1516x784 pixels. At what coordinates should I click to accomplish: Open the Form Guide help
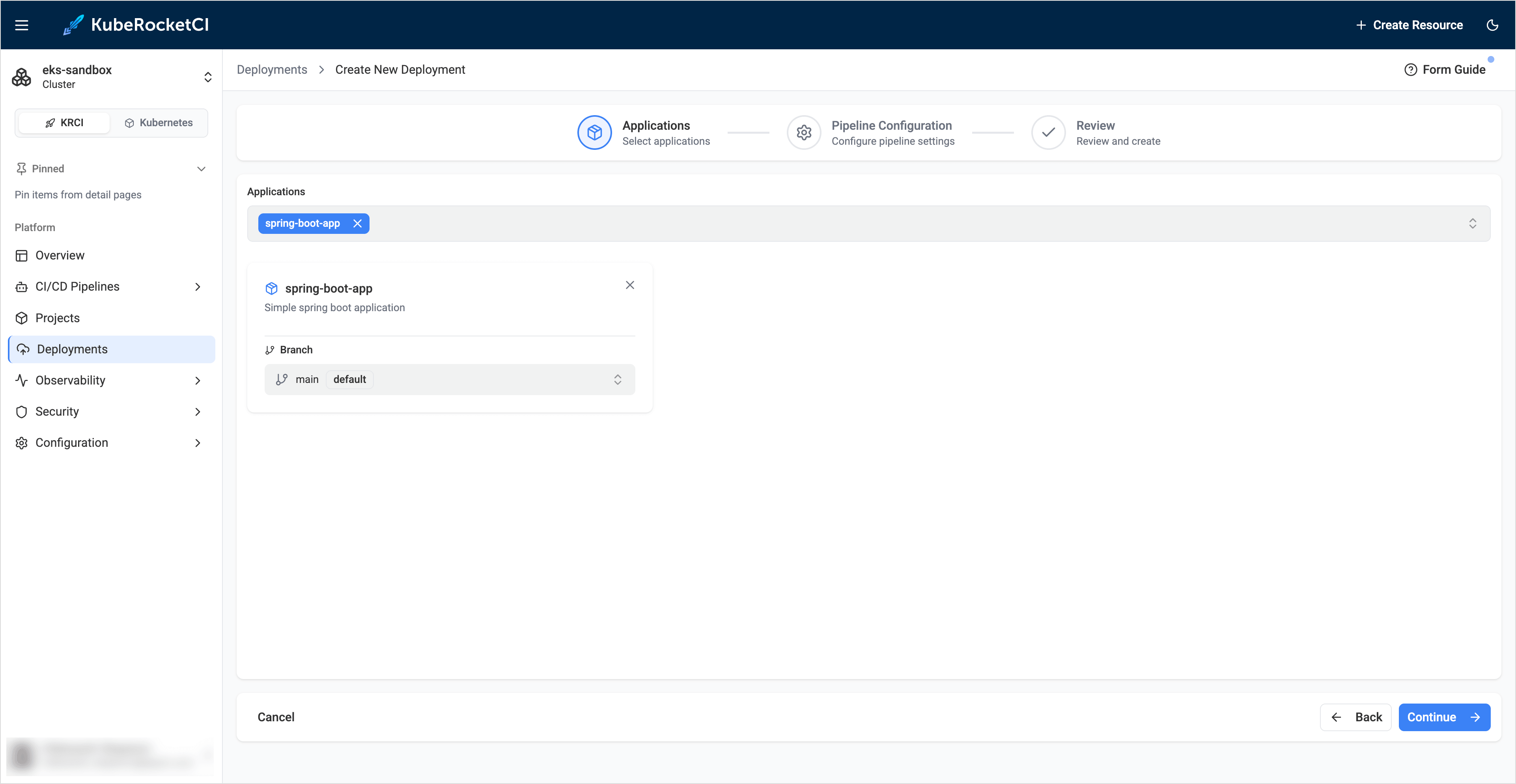tap(1445, 69)
